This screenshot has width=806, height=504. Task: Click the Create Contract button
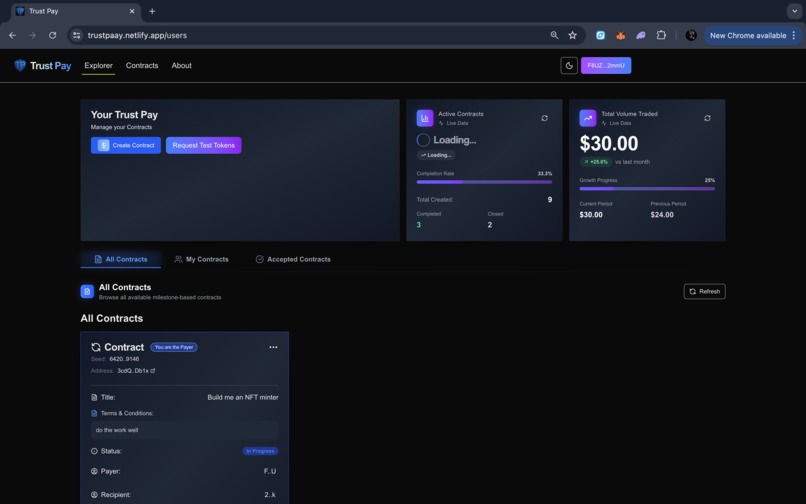[x=126, y=145]
